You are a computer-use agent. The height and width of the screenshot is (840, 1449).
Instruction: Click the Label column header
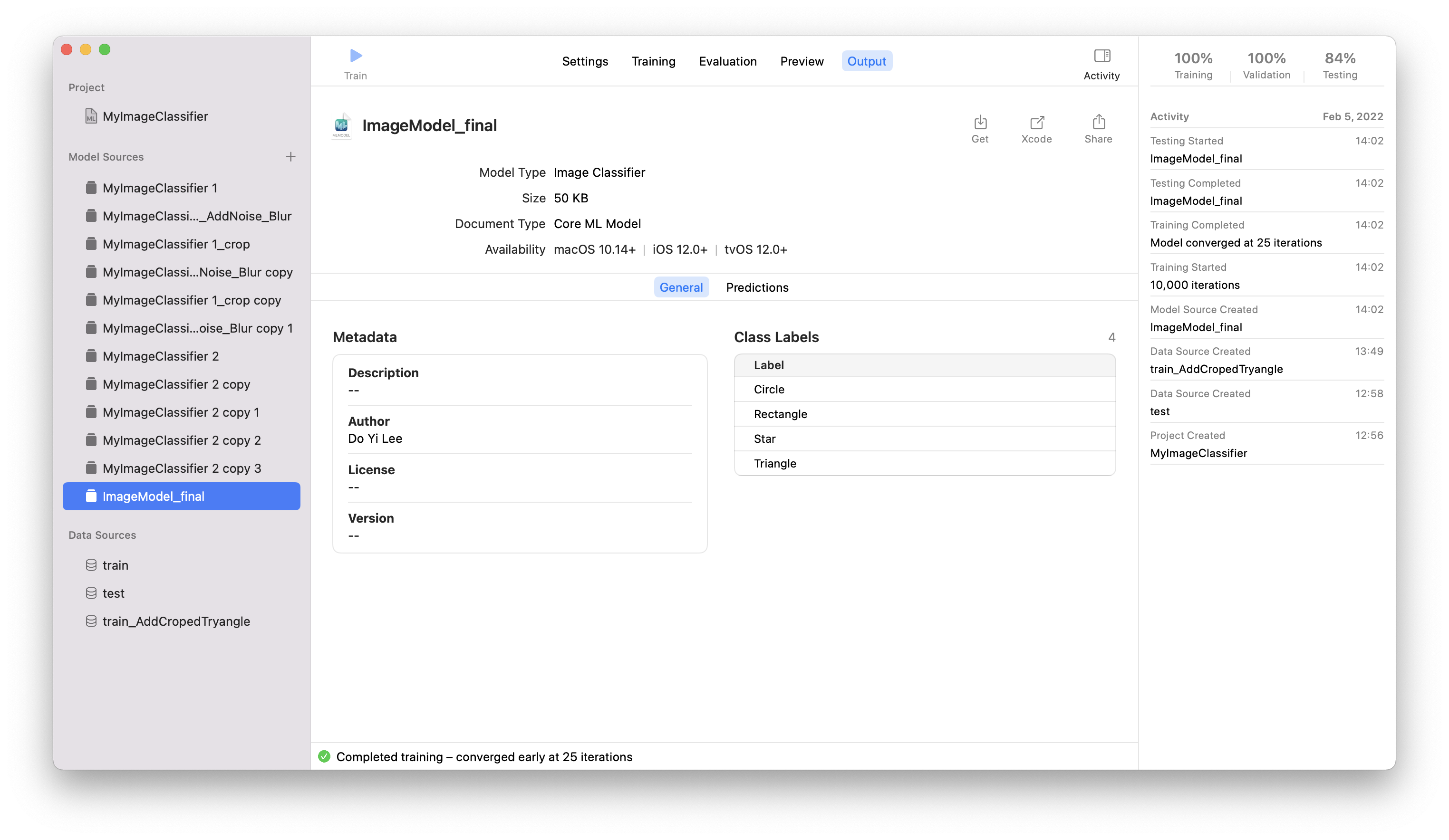click(769, 365)
